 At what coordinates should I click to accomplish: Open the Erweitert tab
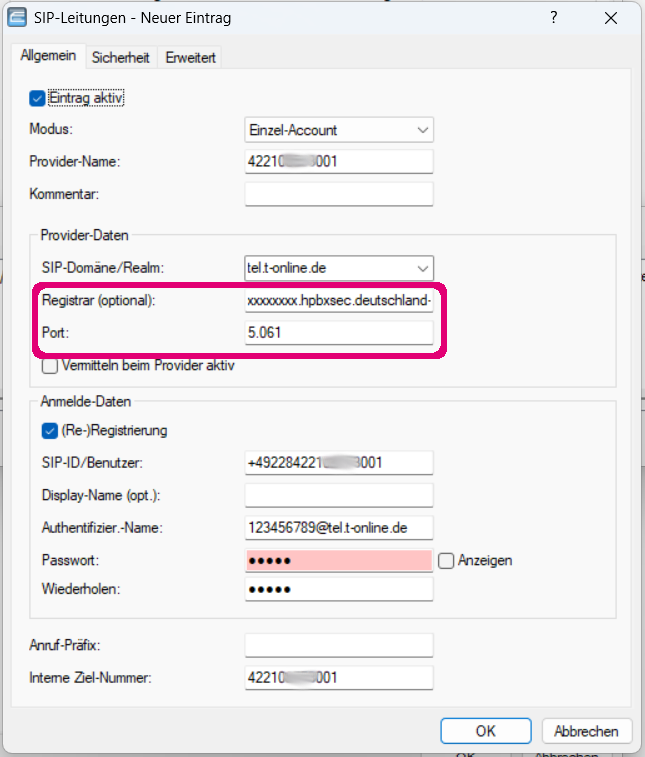click(x=190, y=57)
